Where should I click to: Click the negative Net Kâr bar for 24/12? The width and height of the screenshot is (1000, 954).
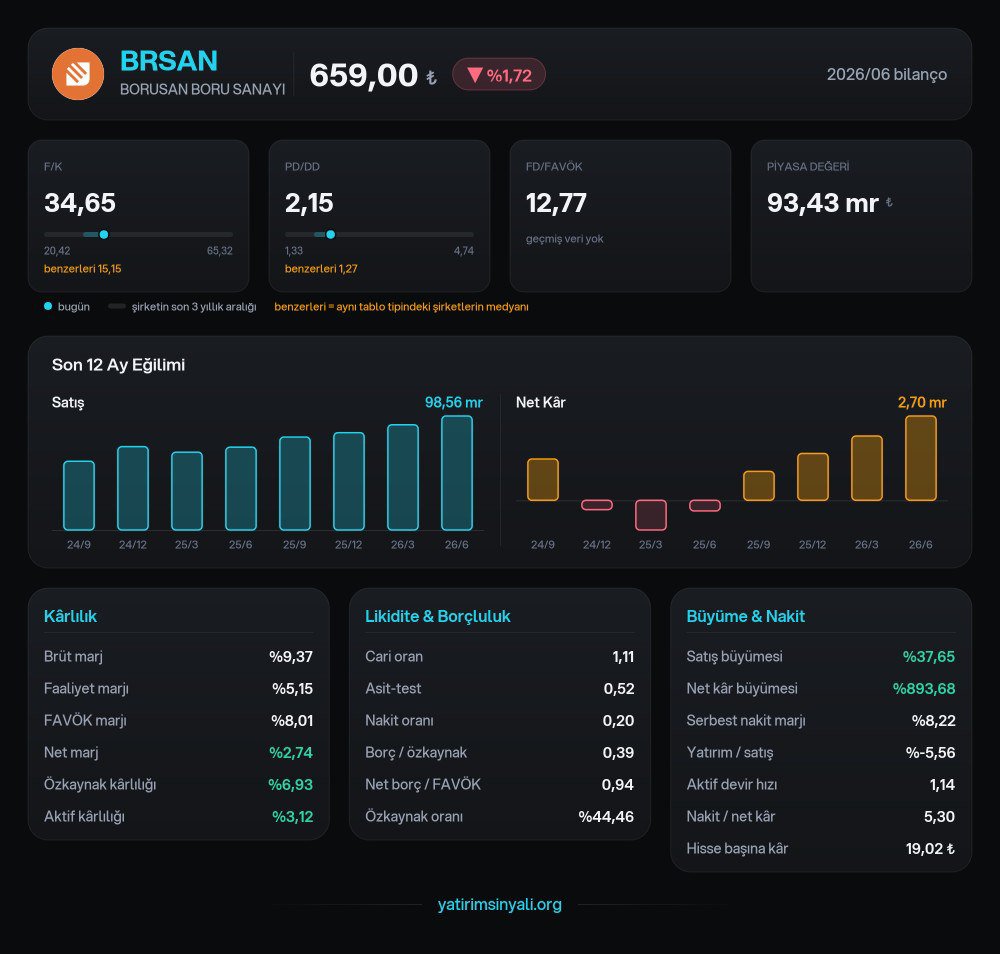(597, 505)
